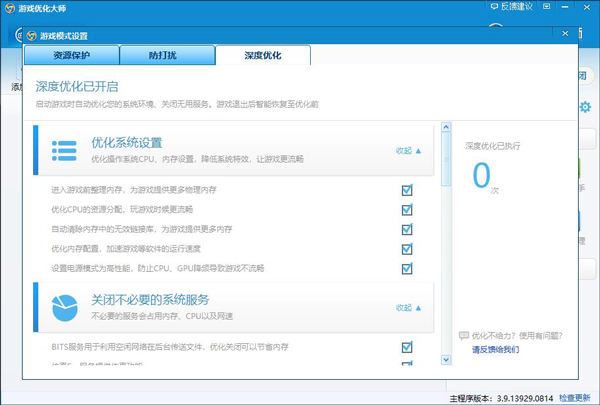Uncheck 进入游戏前整理内存 checkbox
600x405 pixels.
(x=407, y=190)
